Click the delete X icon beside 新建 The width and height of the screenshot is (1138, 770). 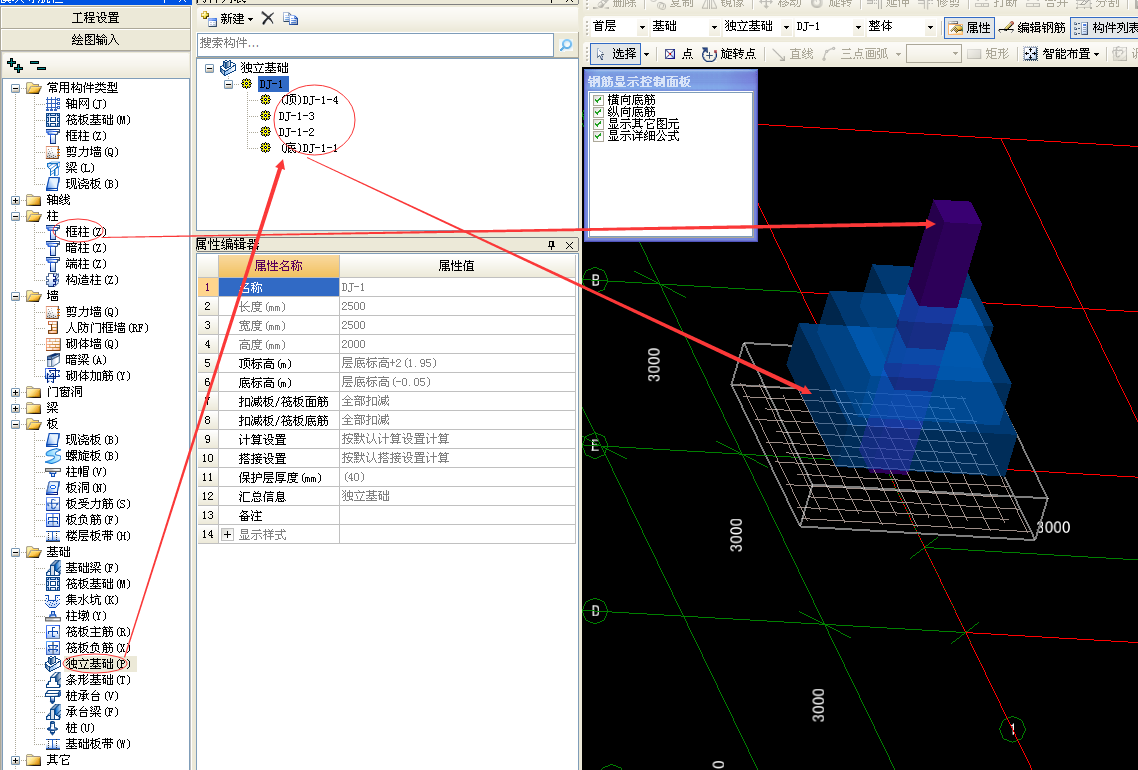click(268, 18)
